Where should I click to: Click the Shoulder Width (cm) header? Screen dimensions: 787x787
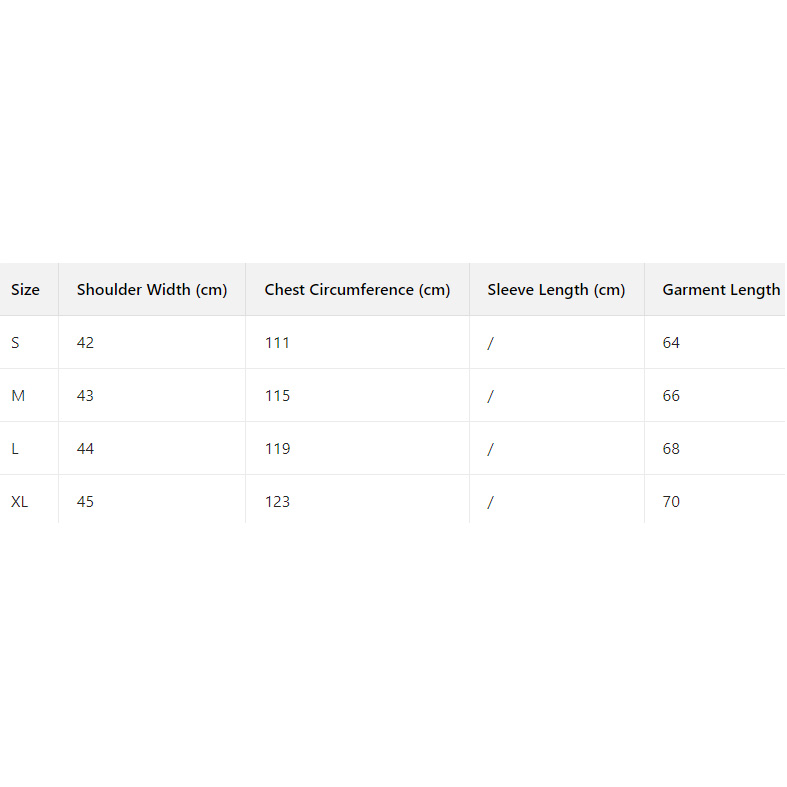[x=152, y=290]
